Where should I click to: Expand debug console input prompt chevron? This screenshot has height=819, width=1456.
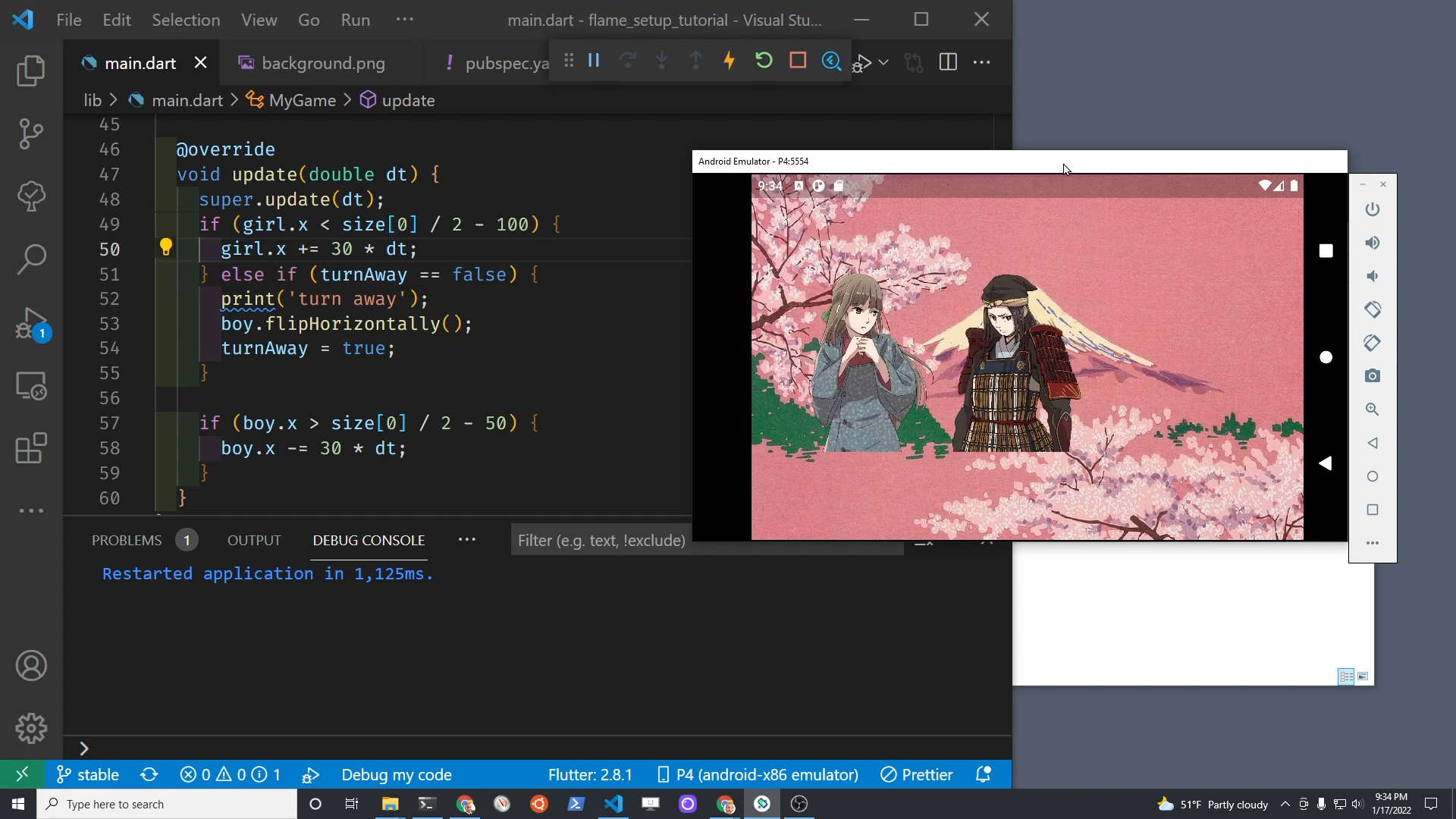tap(83, 748)
